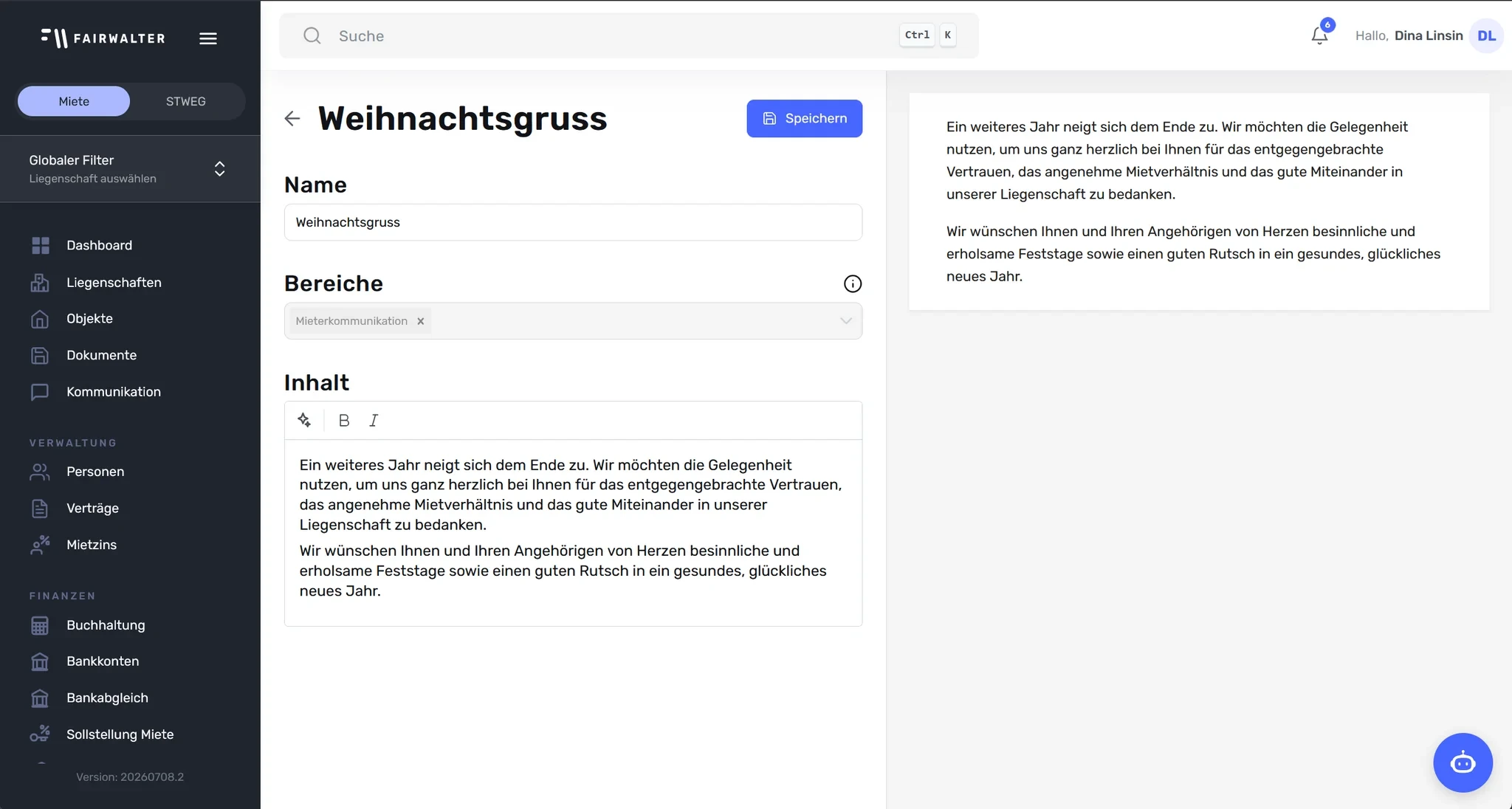
Task: Open Sollstellung Miete in sidebar
Action: pyautogui.click(x=120, y=734)
